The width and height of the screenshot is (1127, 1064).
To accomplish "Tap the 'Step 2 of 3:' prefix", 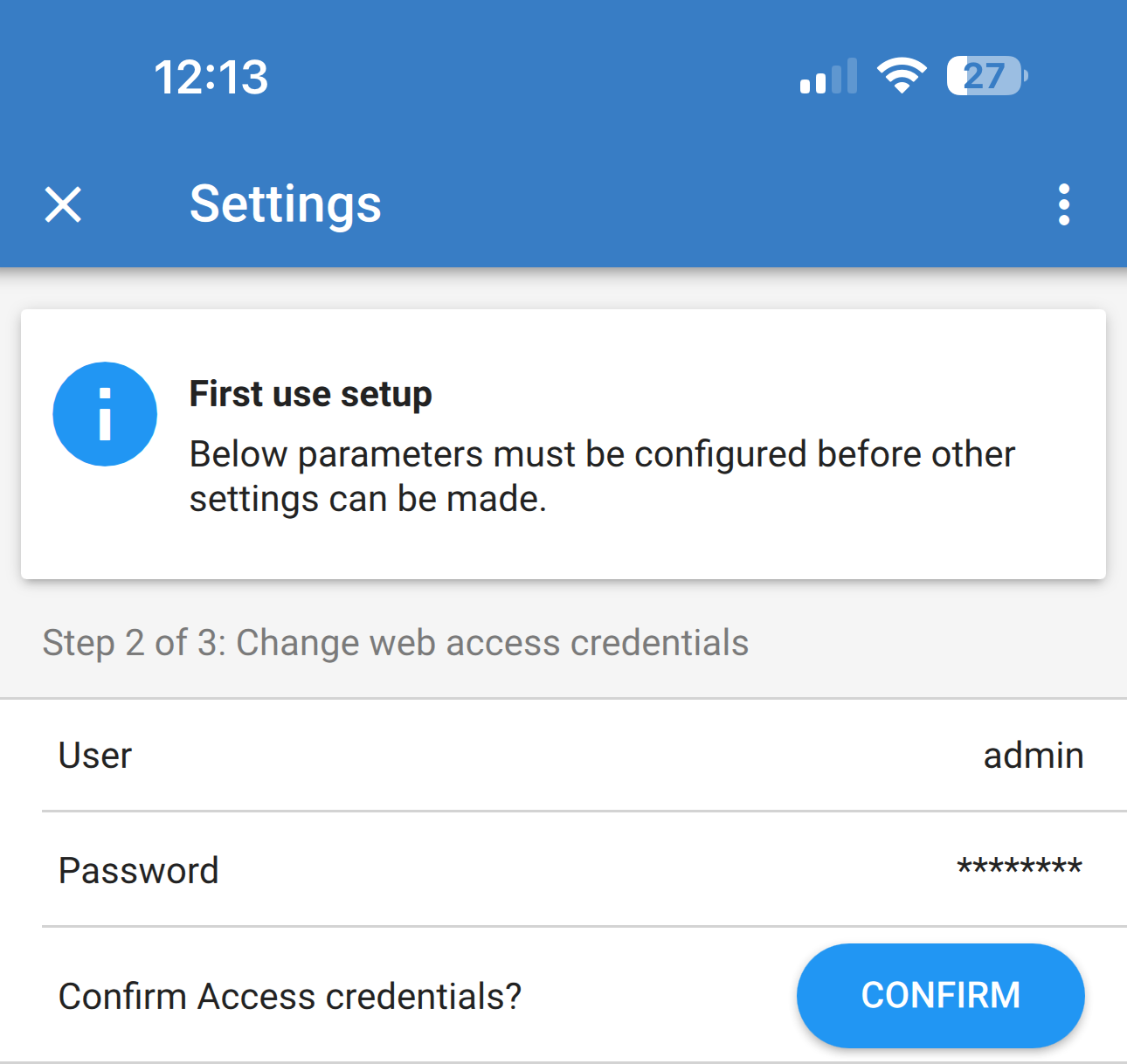I will pyautogui.click(x=135, y=643).
